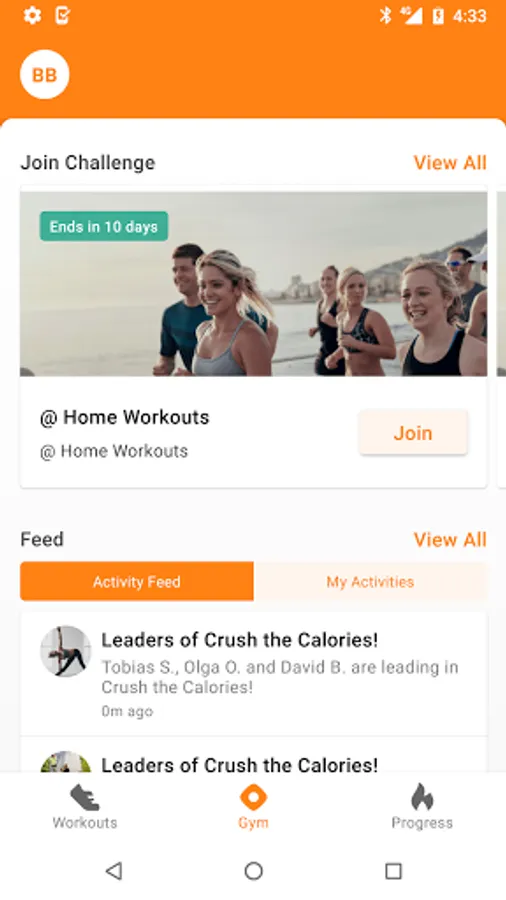Viewport: 506px width, 900px height.
Task: Tap the Workouts shoe icon
Action: pyautogui.click(x=85, y=798)
